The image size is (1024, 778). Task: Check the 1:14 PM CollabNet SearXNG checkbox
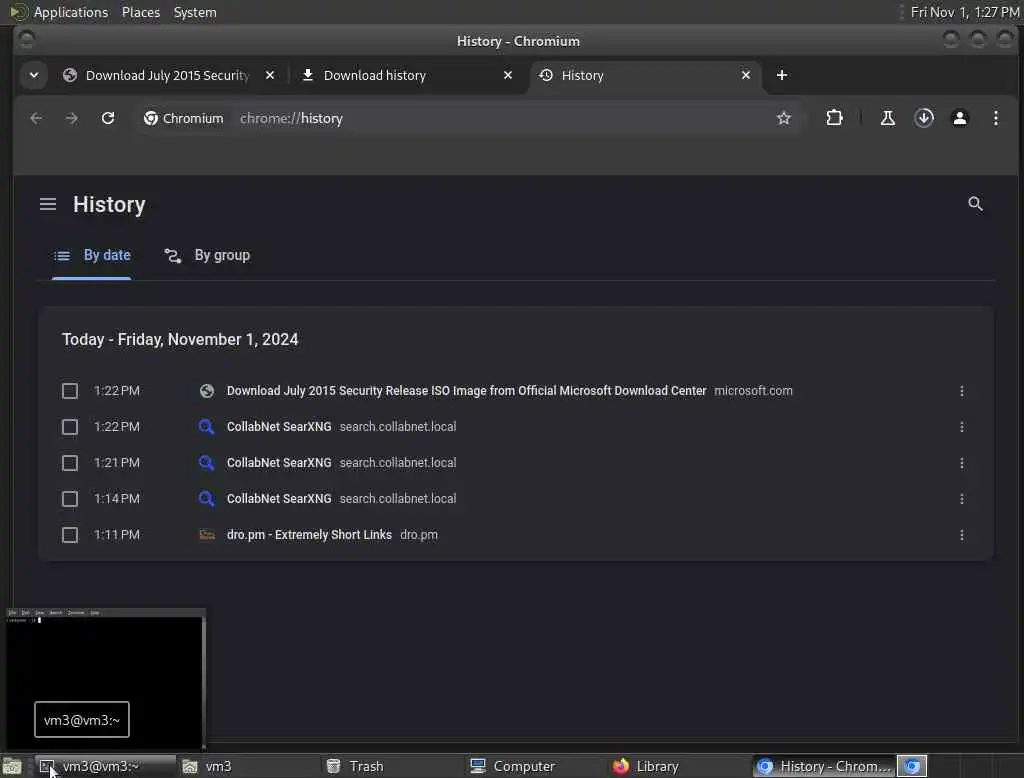coord(70,498)
